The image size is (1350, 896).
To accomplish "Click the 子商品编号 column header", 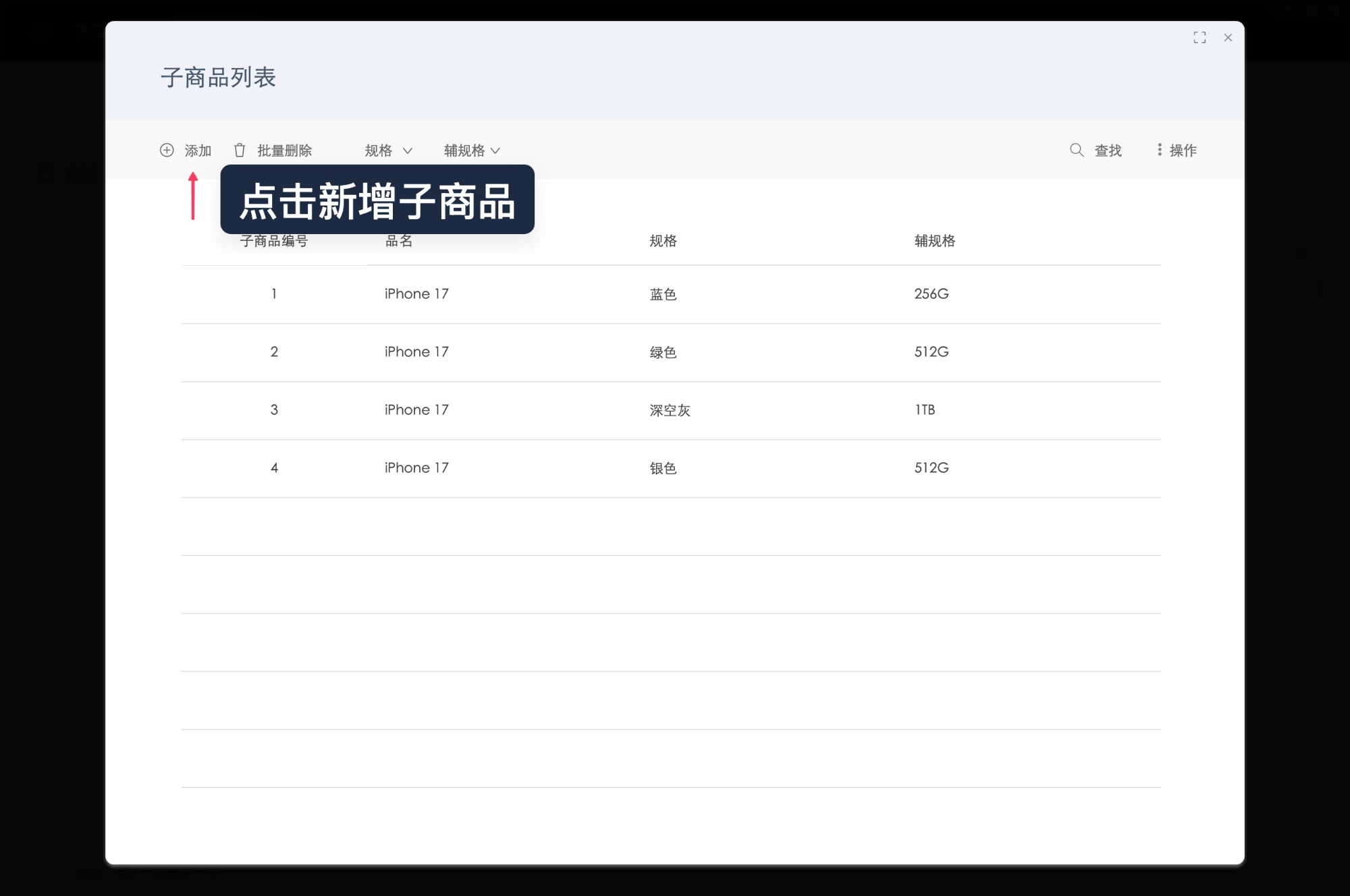I will 274,241.
